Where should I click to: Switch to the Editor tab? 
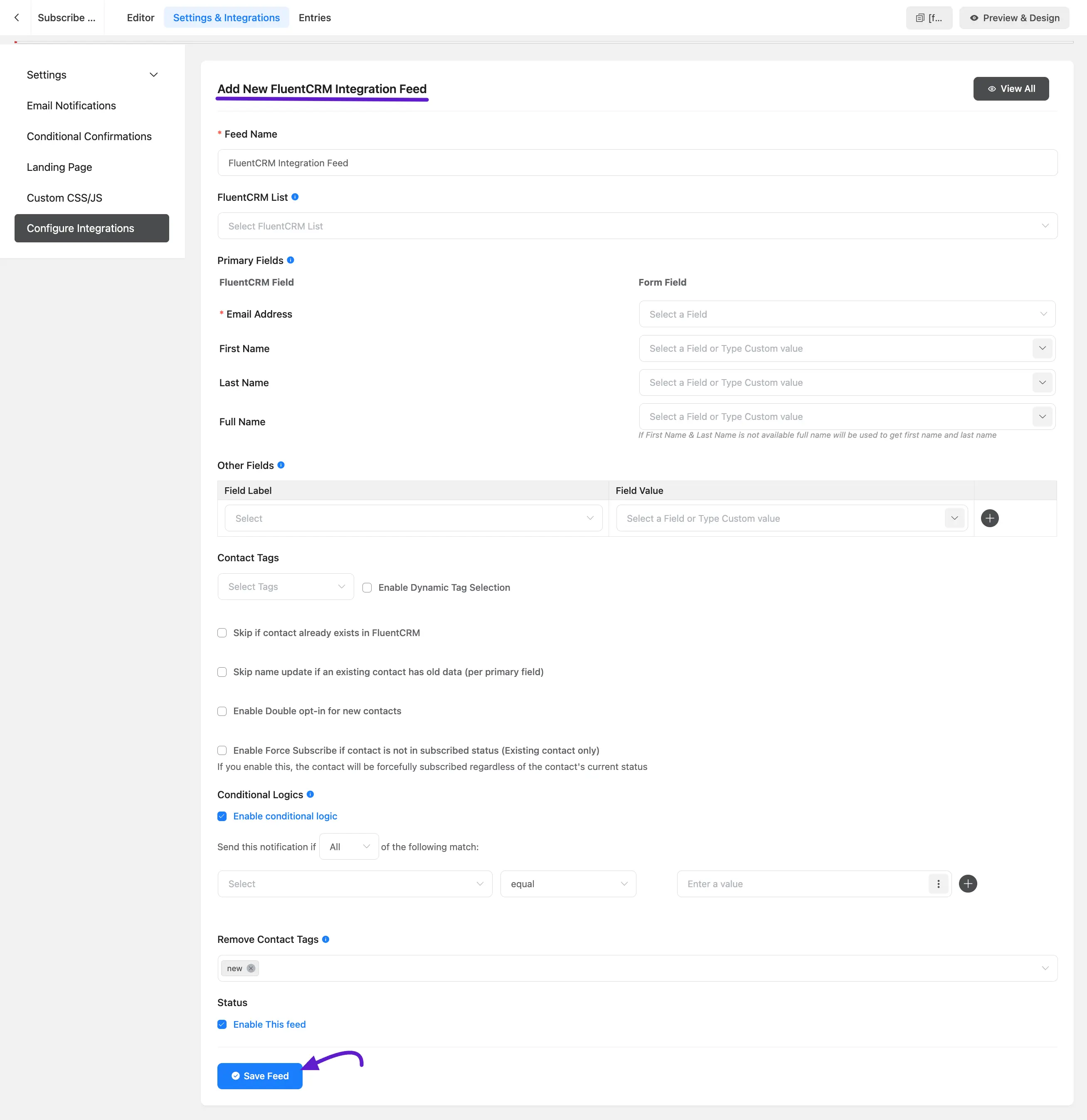click(x=140, y=18)
